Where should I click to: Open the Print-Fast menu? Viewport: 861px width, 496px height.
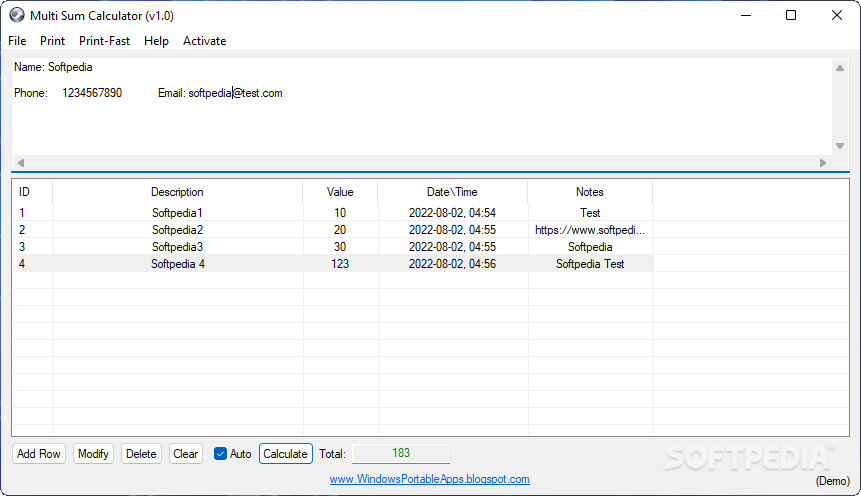click(104, 41)
